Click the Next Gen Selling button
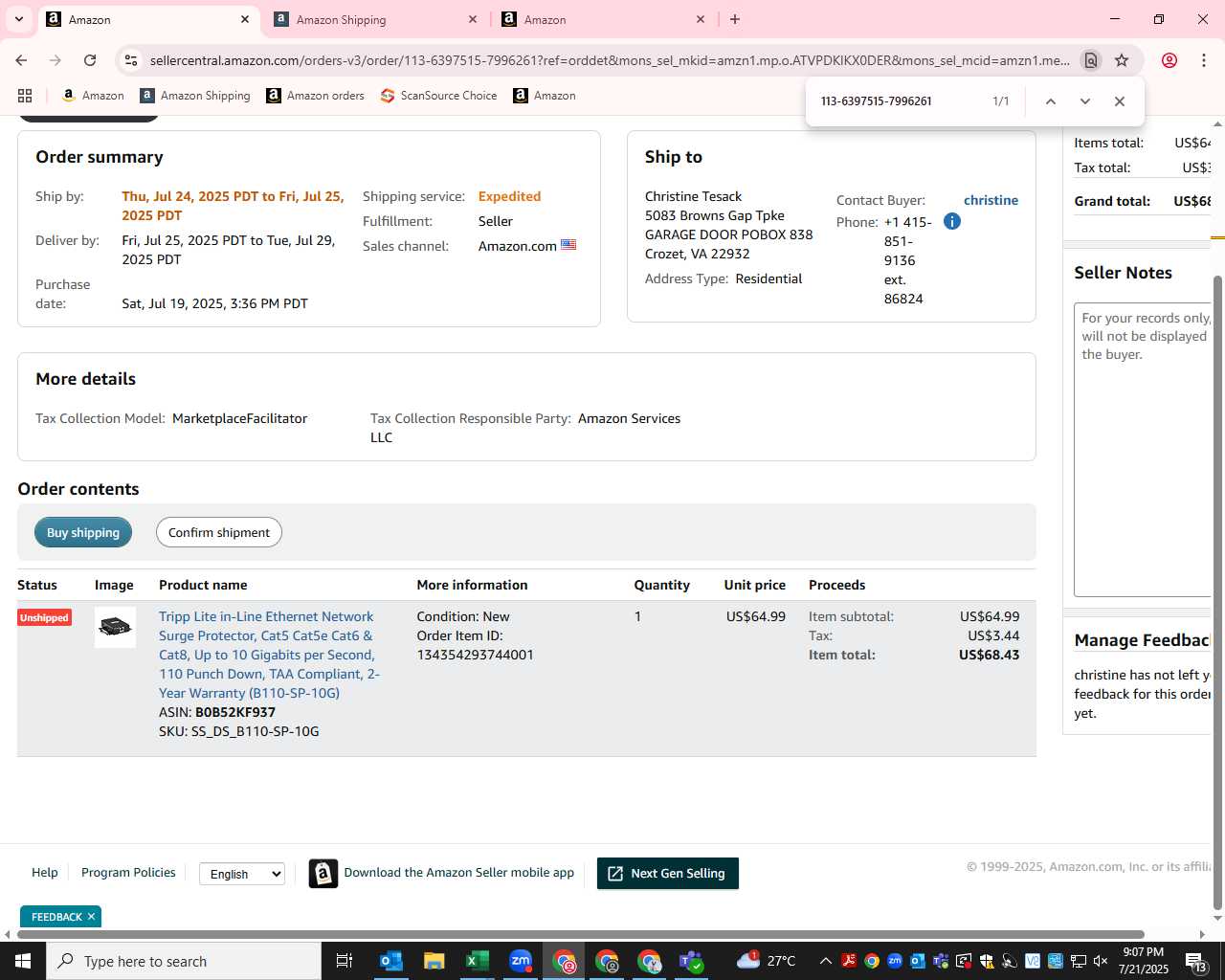Screen dimensions: 1225x980 click(x=668, y=874)
